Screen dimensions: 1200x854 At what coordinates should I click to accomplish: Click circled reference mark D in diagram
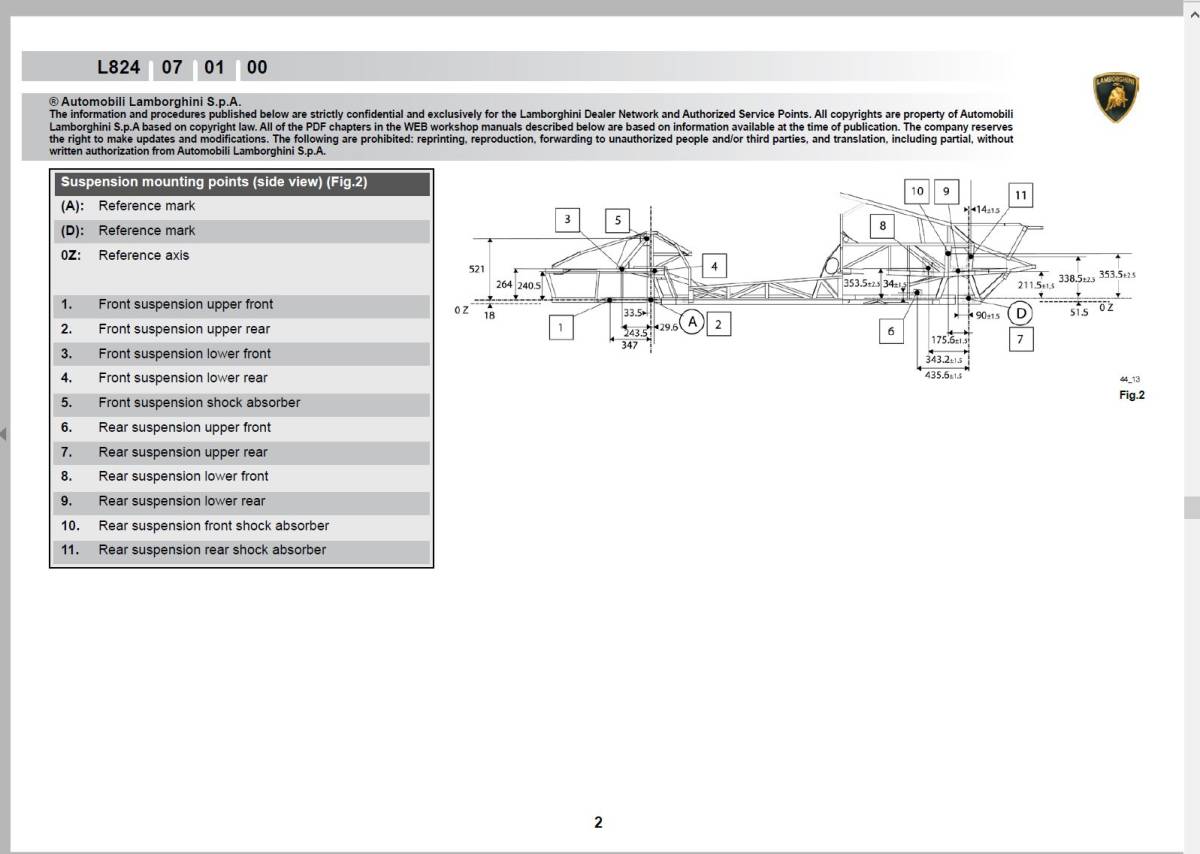pyautogui.click(x=1020, y=313)
